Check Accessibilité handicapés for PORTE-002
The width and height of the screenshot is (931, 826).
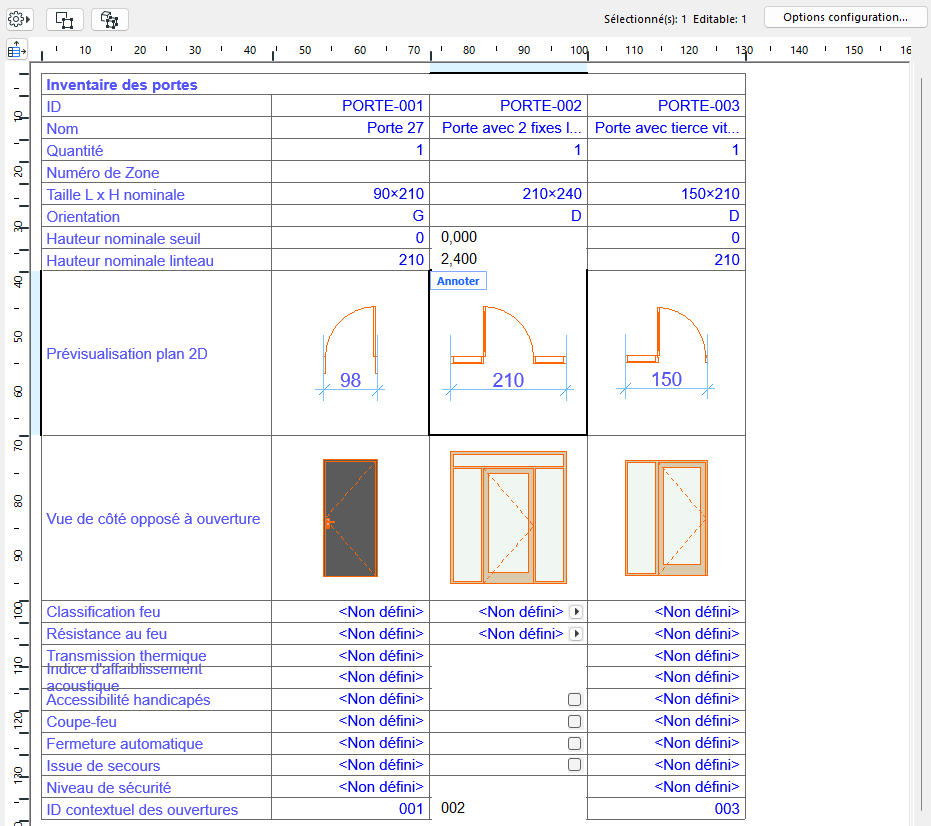[575, 699]
